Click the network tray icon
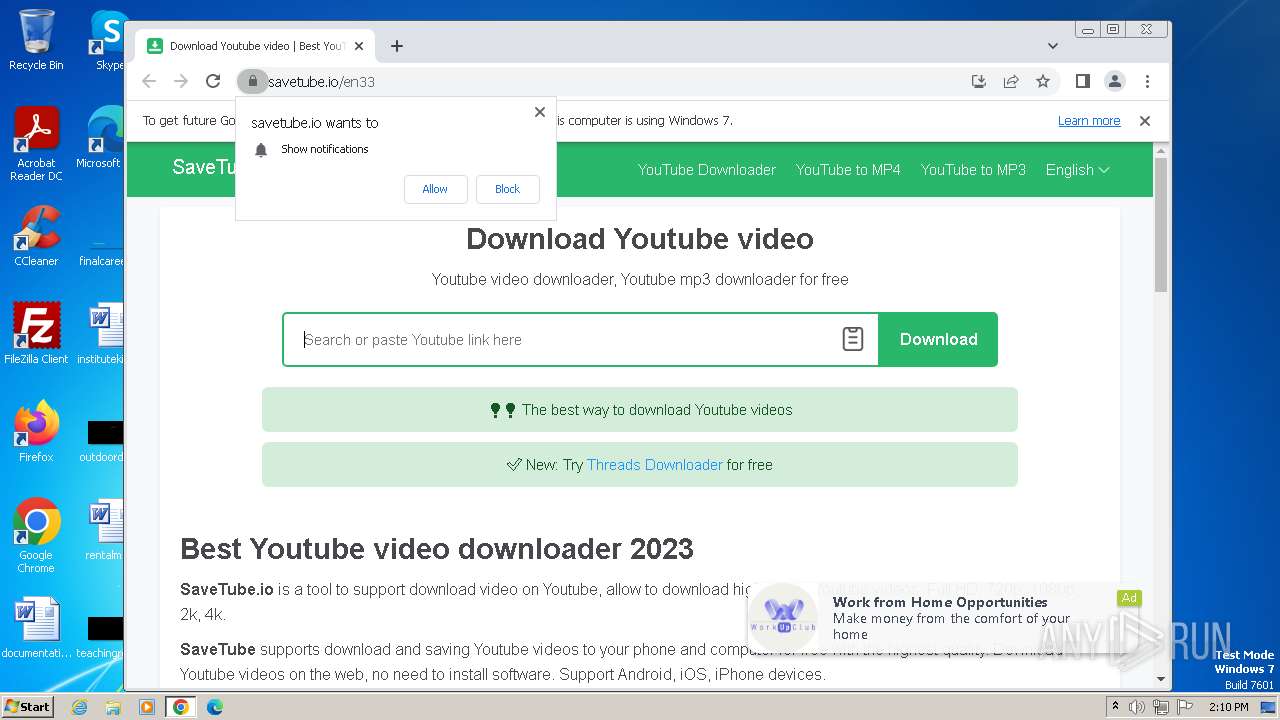The width and height of the screenshot is (1280, 720). click(x=1161, y=707)
